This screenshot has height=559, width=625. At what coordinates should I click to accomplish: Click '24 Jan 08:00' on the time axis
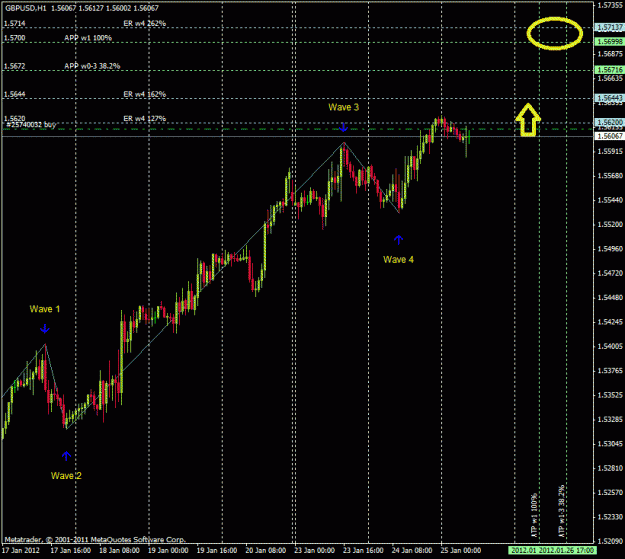pos(412,550)
